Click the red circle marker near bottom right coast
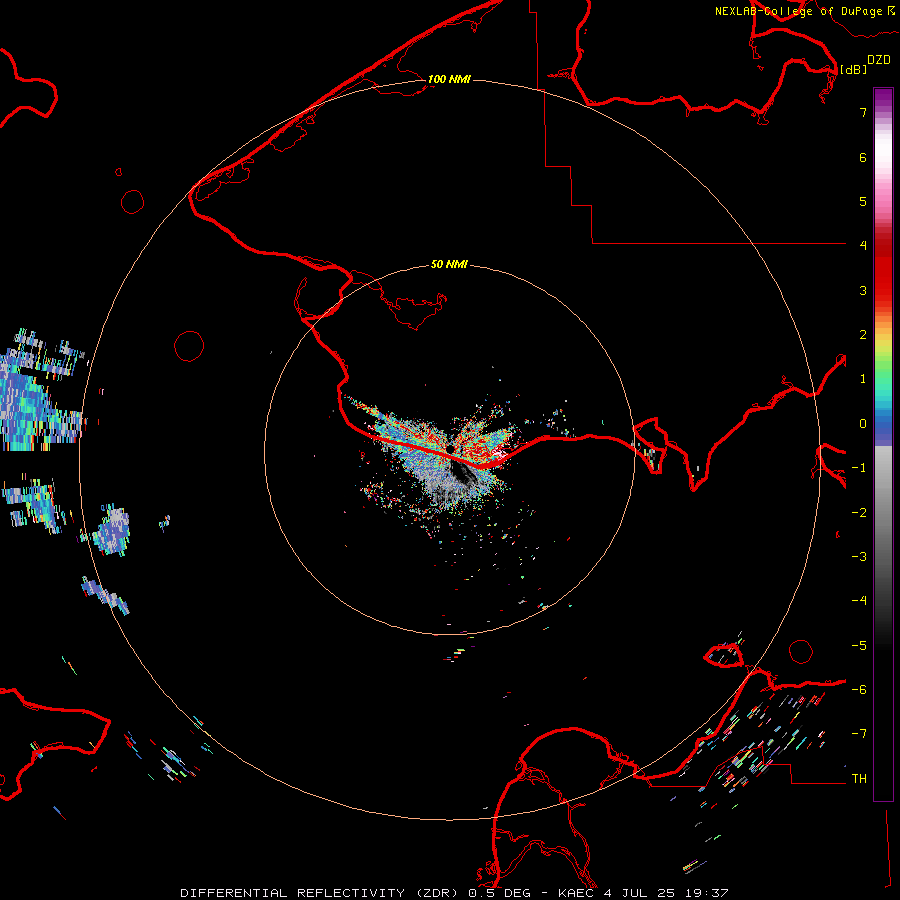 point(801,651)
